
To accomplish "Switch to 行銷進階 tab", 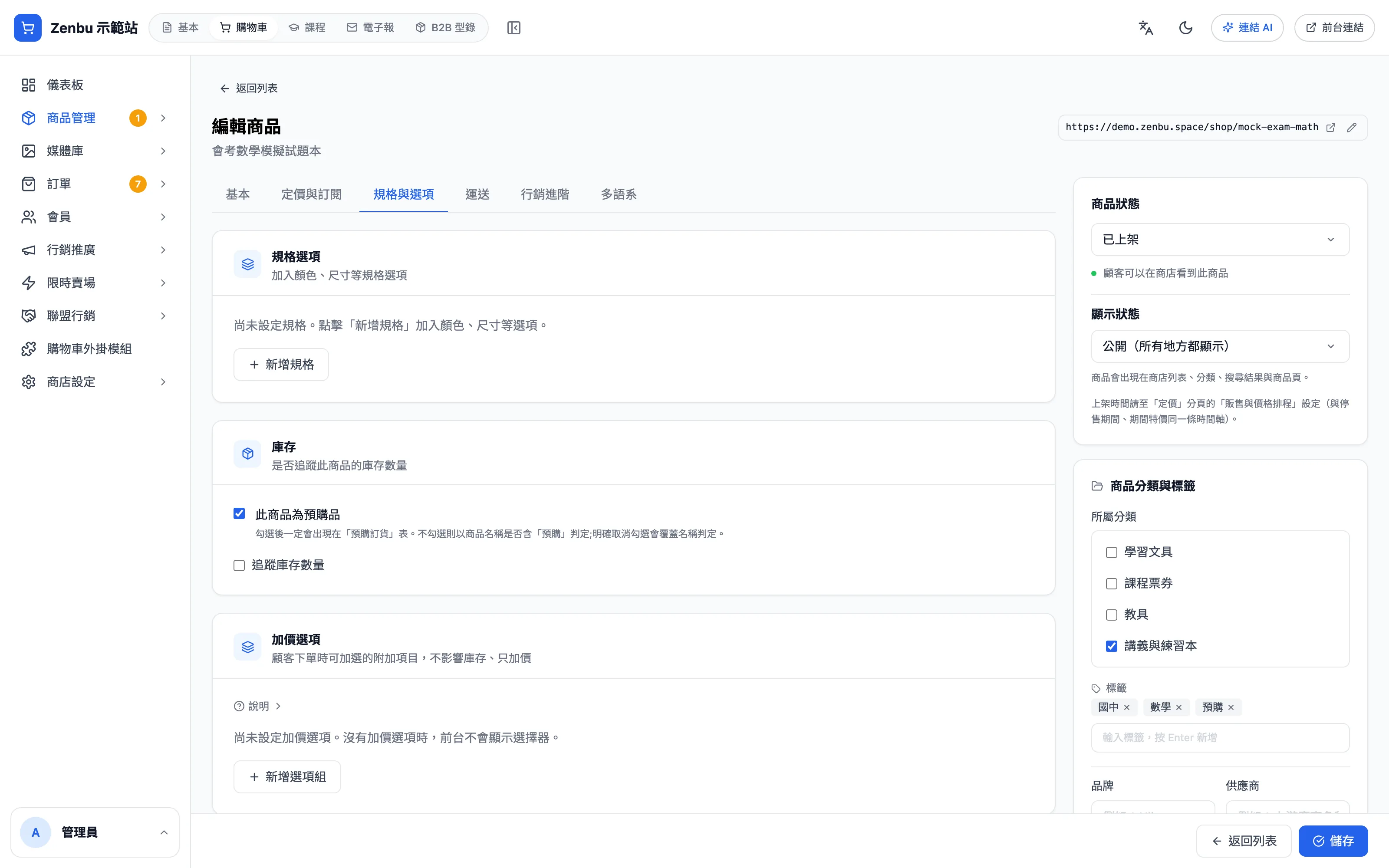I will pyautogui.click(x=545, y=194).
